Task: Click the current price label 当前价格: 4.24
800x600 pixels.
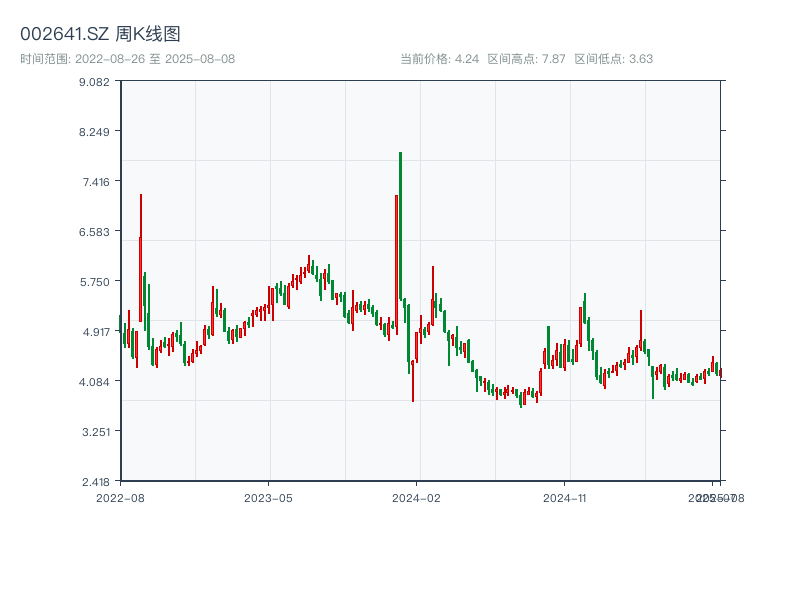Action: tap(439, 59)
